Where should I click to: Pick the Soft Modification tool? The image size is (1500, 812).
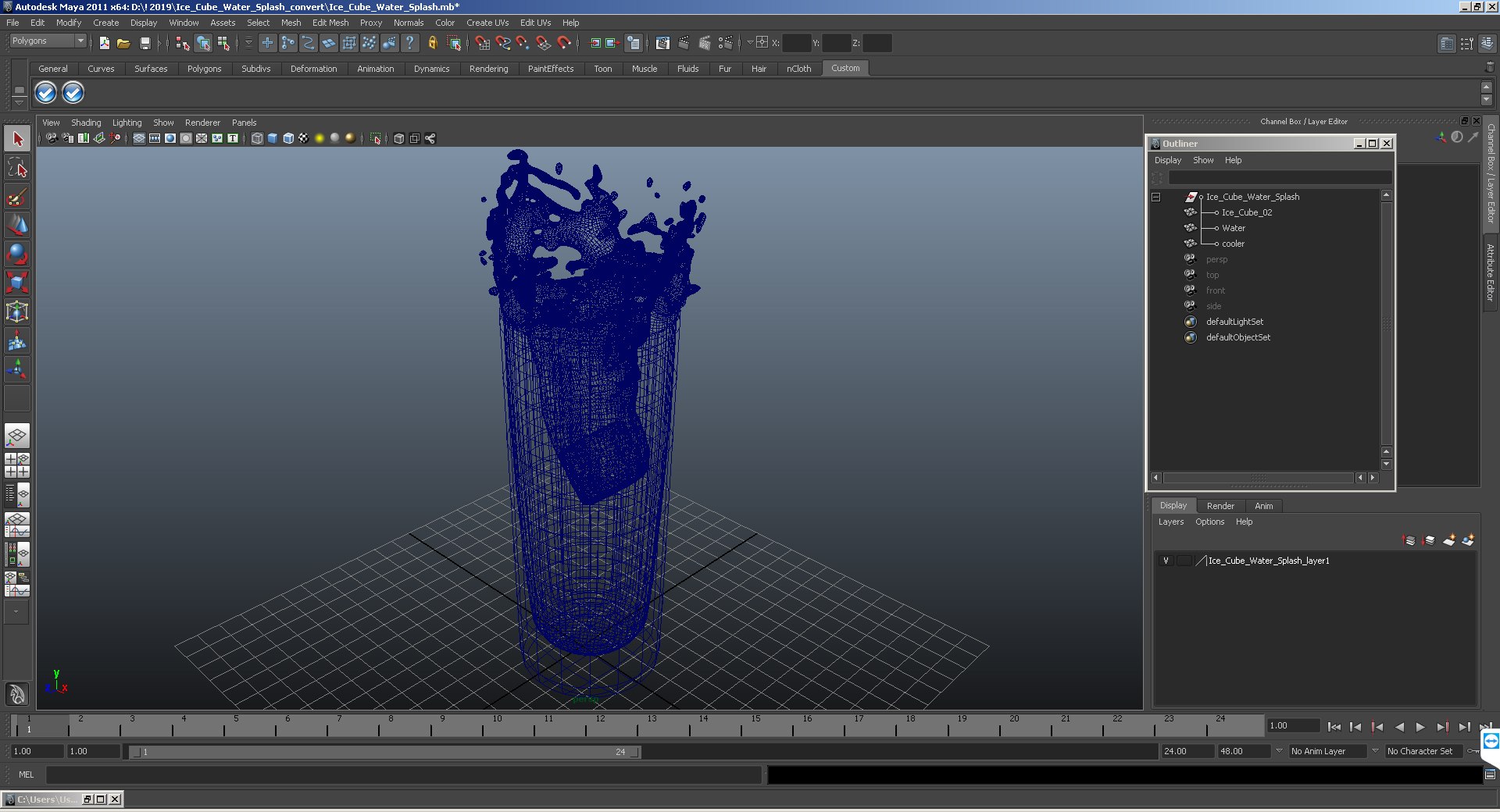click(x=17, y=340)
